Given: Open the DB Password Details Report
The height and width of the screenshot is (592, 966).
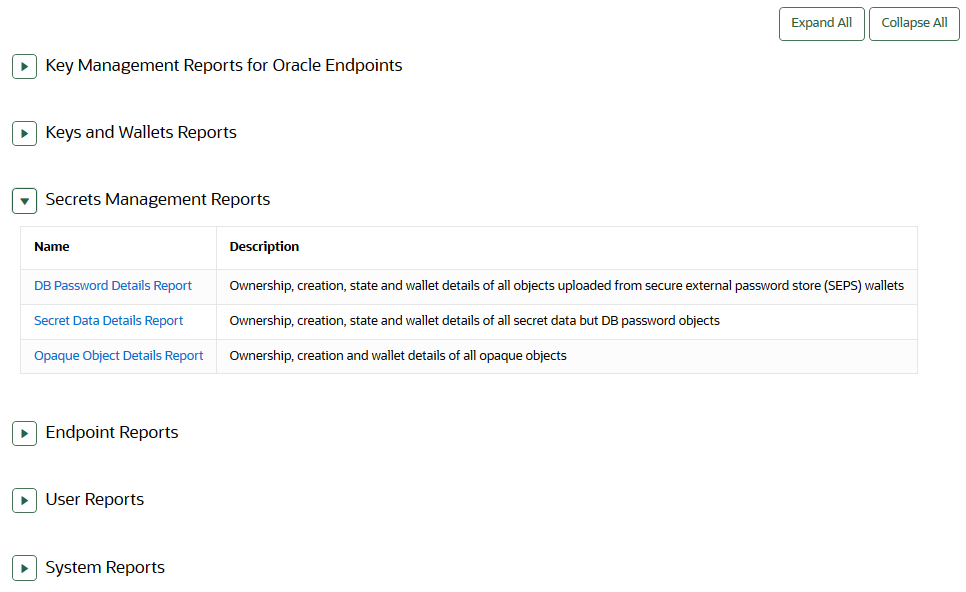Looking at the screenshot, I should pyautogui.click(x=112, y=285).
